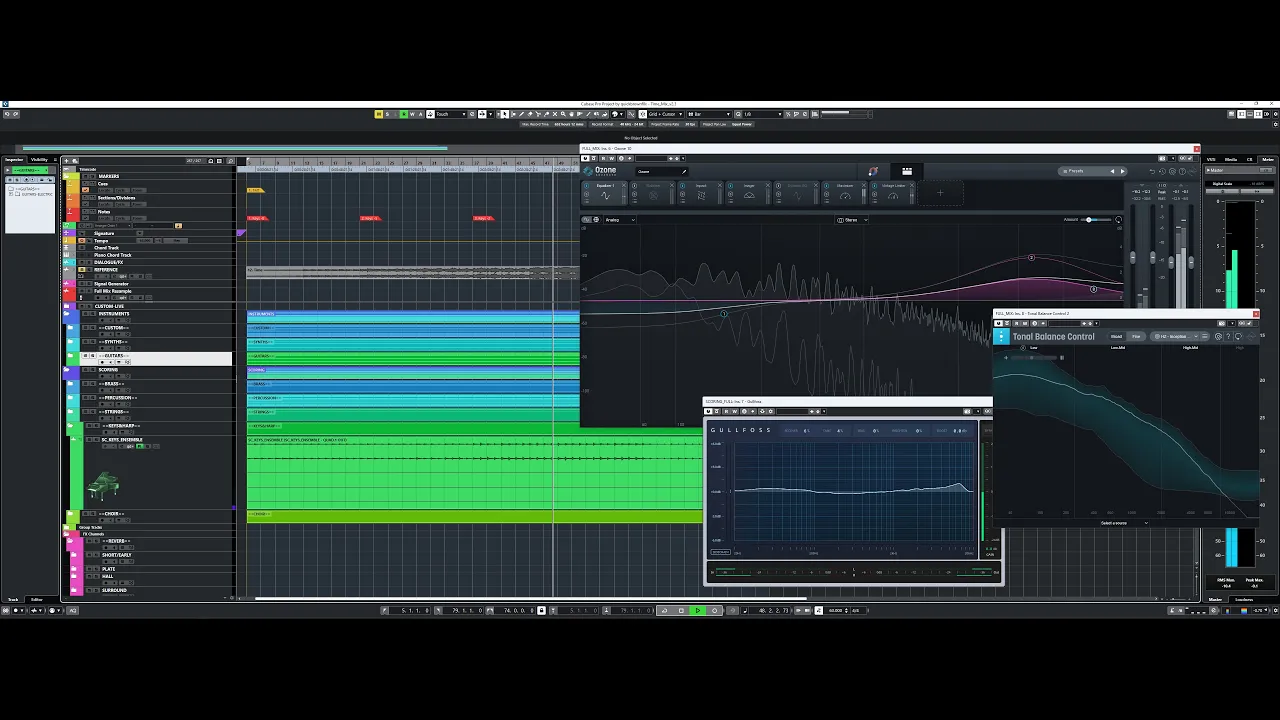Click the track search magnifier icon in track list header
1280x720 pixels.
click(230, 161)
